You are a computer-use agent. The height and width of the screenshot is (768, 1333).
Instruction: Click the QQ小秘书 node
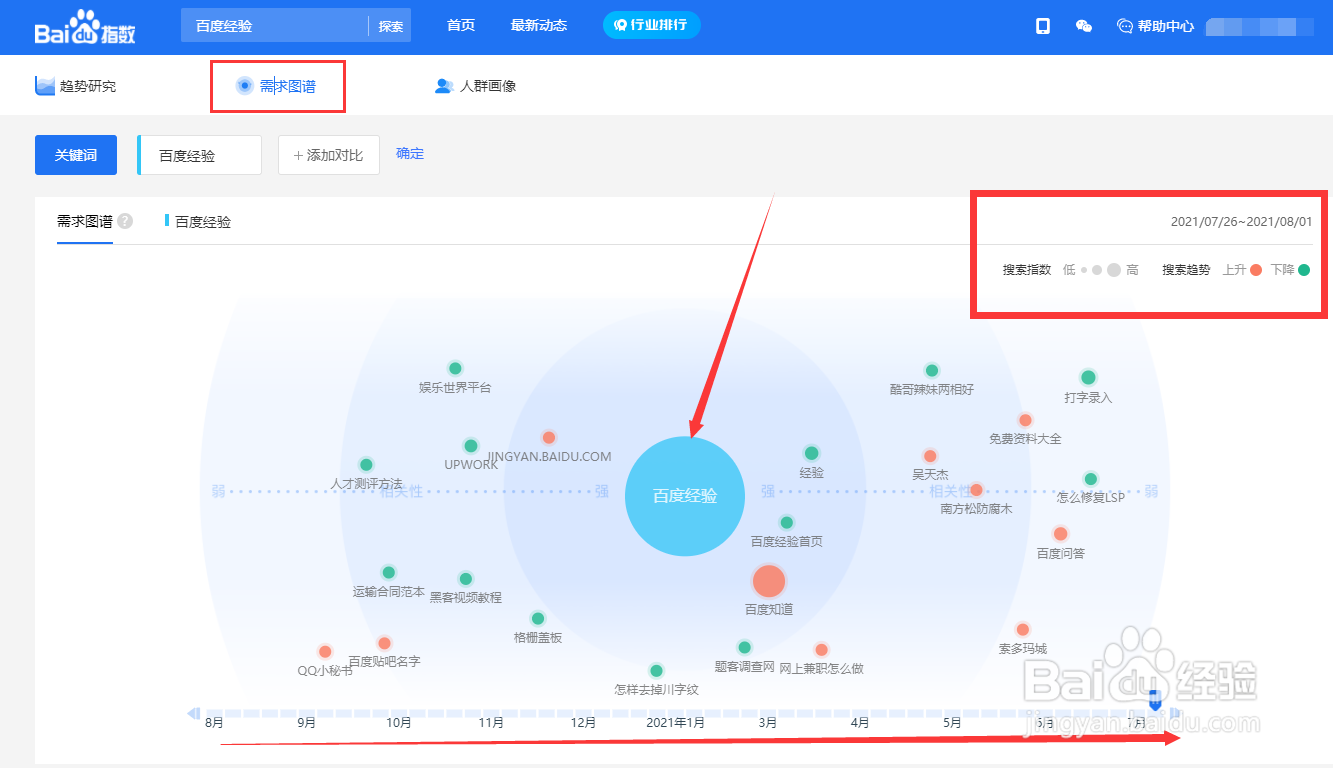(325, 651)
